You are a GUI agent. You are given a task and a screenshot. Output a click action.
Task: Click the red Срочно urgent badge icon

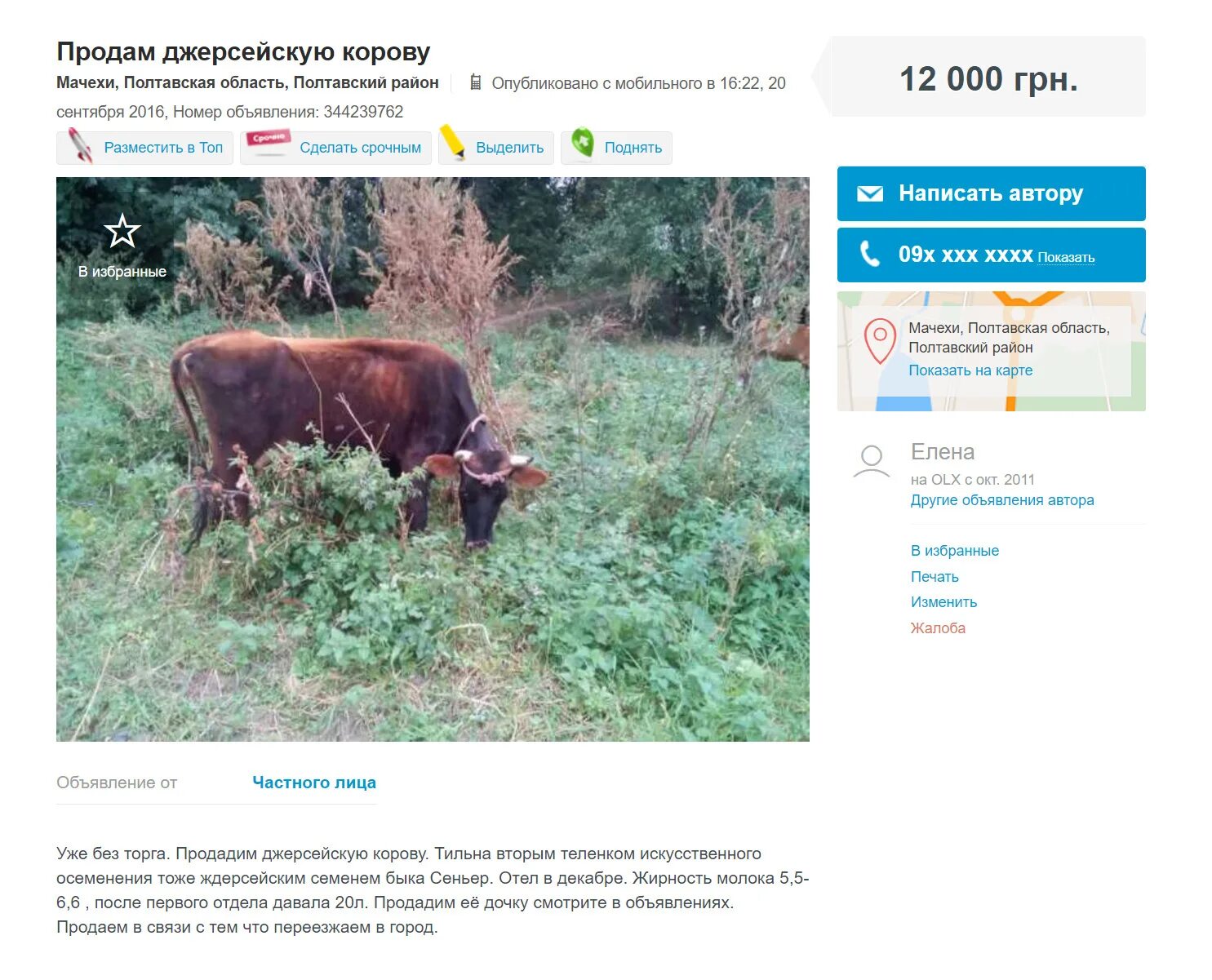[x=269, y=141]
